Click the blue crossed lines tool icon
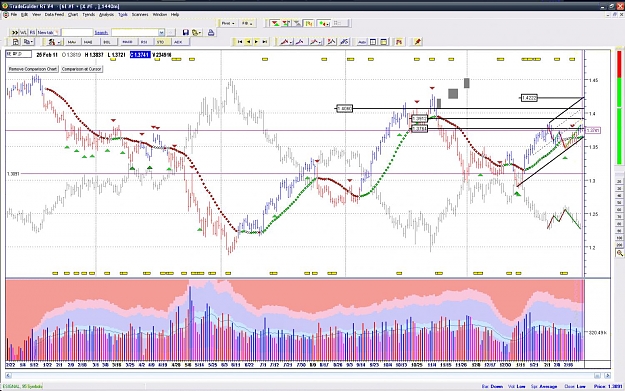 tap(345, 42)
